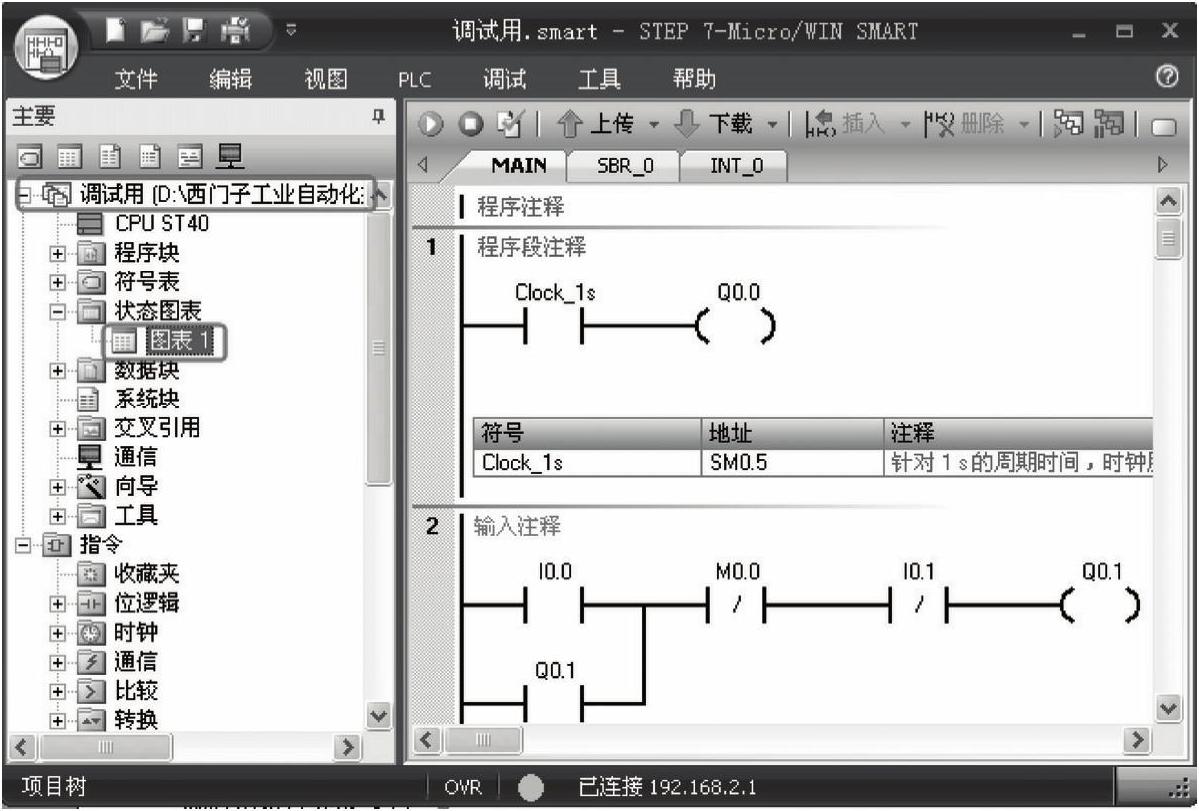Viewport: 1199px width, 811px height.
Task: Click the Save icon in quick access
Action: tap(196, 31)
